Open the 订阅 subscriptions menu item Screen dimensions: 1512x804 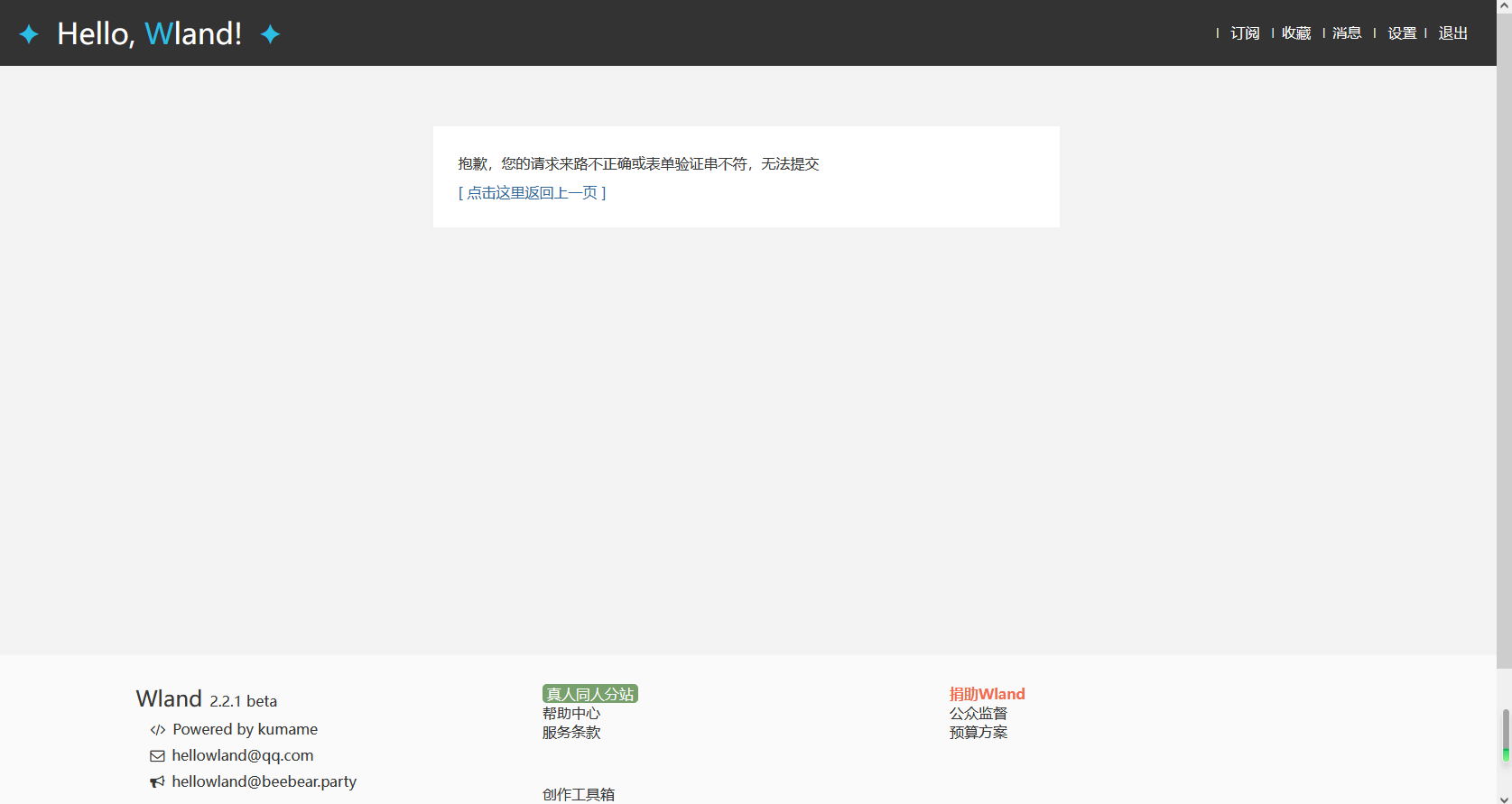1245,33
